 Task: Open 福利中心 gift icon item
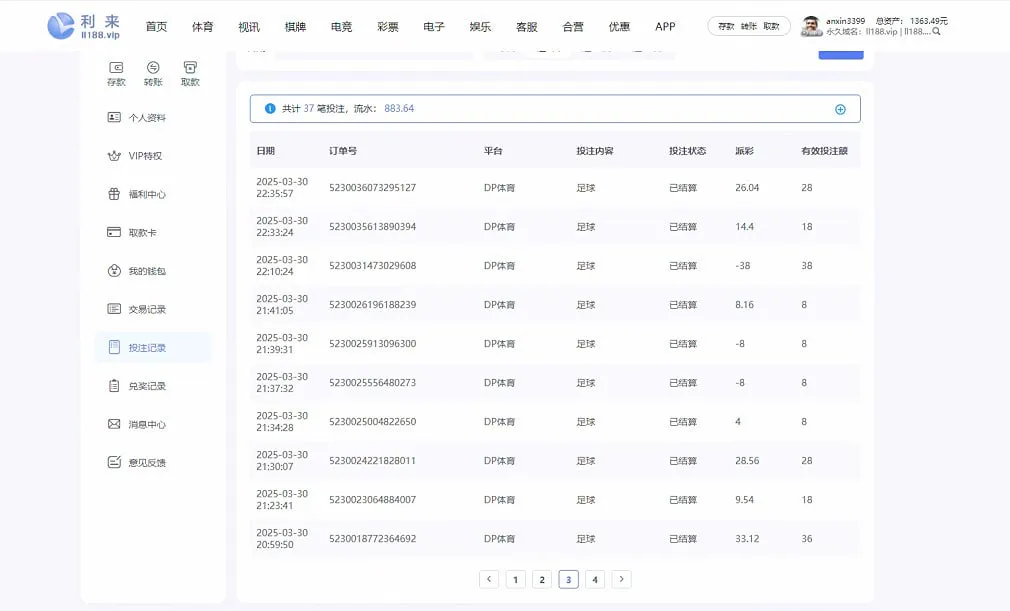[x=114, y=194]
